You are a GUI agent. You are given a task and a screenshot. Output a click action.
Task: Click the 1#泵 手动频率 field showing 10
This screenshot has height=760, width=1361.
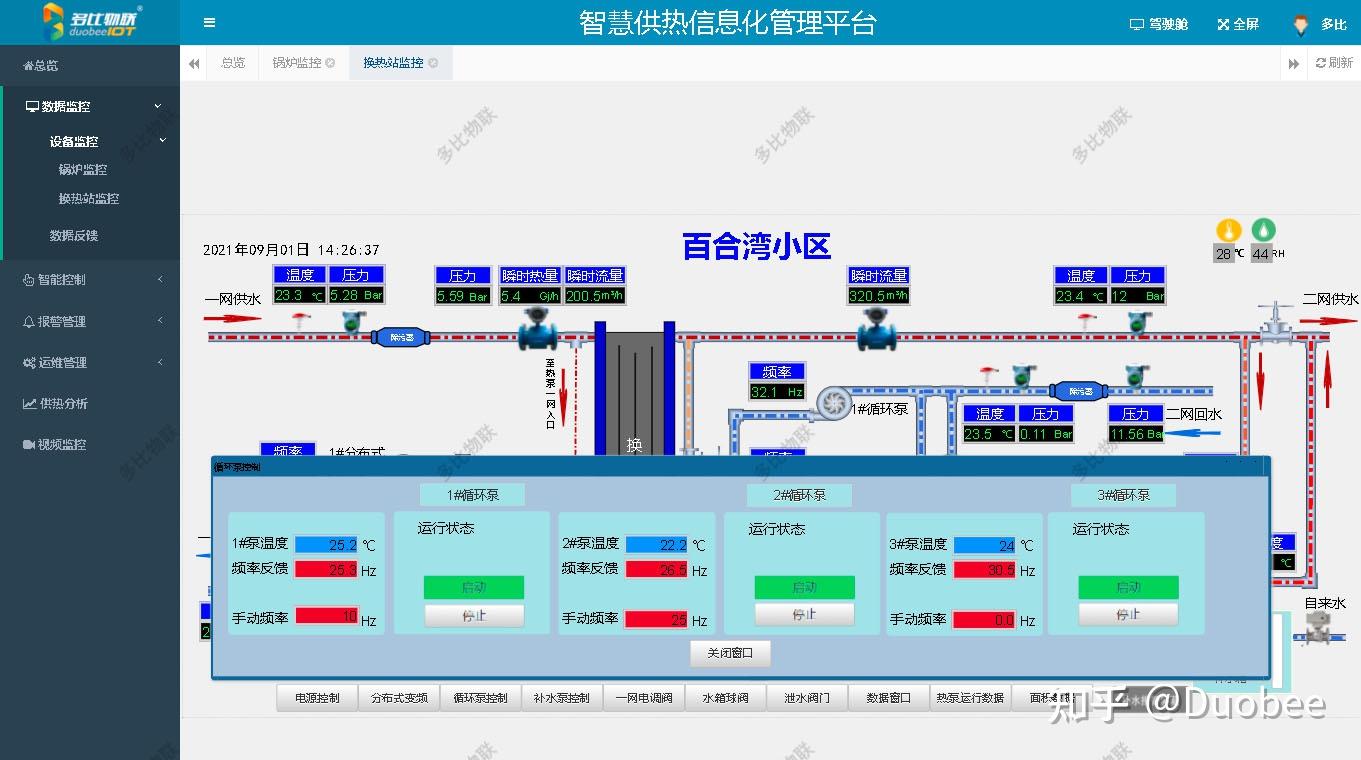[326, 616]
